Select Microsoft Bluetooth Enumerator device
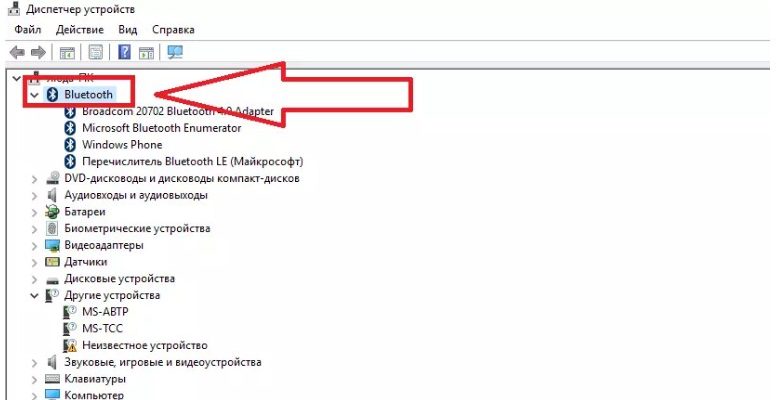Image resolution: width=777 pixels, height=400 pixels. pyautogui.click(x=162, y=128)
